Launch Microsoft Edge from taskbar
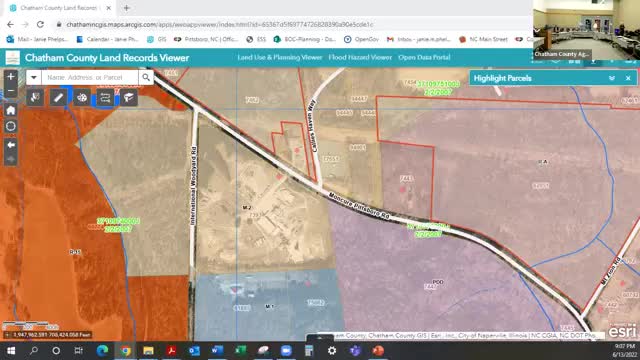Image resolution: width=640 pixels, height=360 pixels. click(x=102, y=351)
